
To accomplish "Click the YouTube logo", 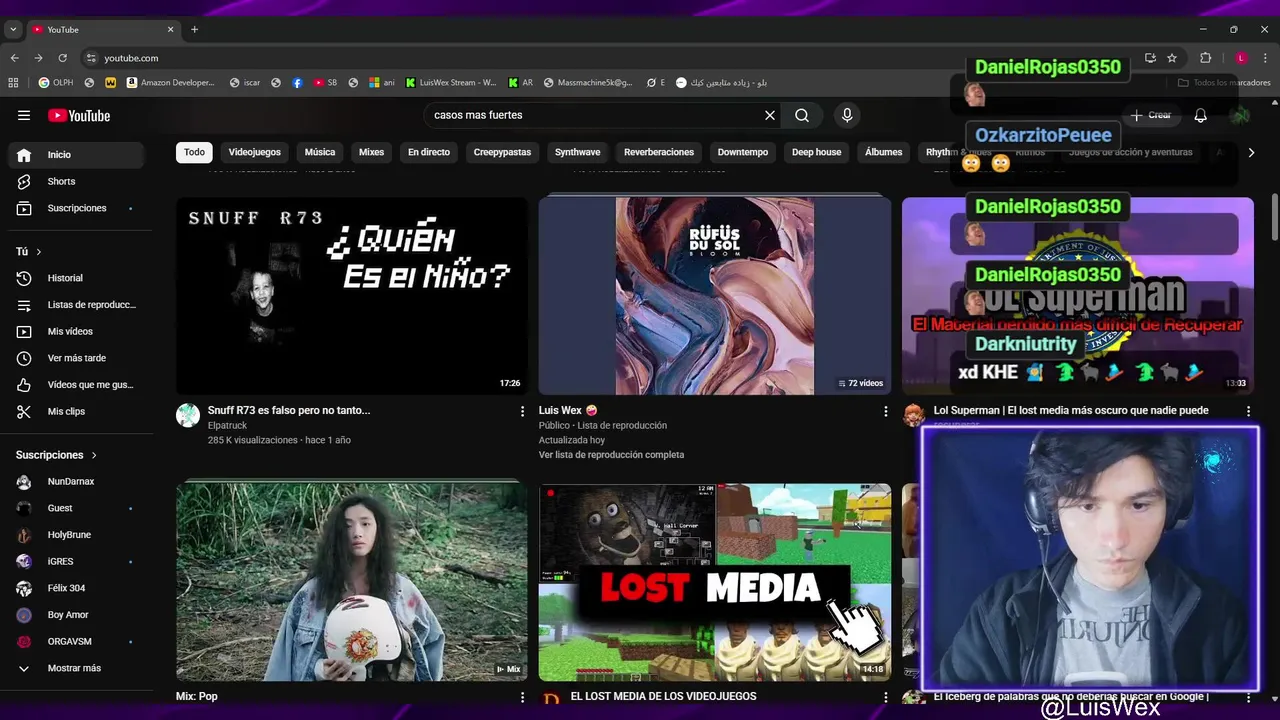I will pyautogui.click(x=79, y=115).
